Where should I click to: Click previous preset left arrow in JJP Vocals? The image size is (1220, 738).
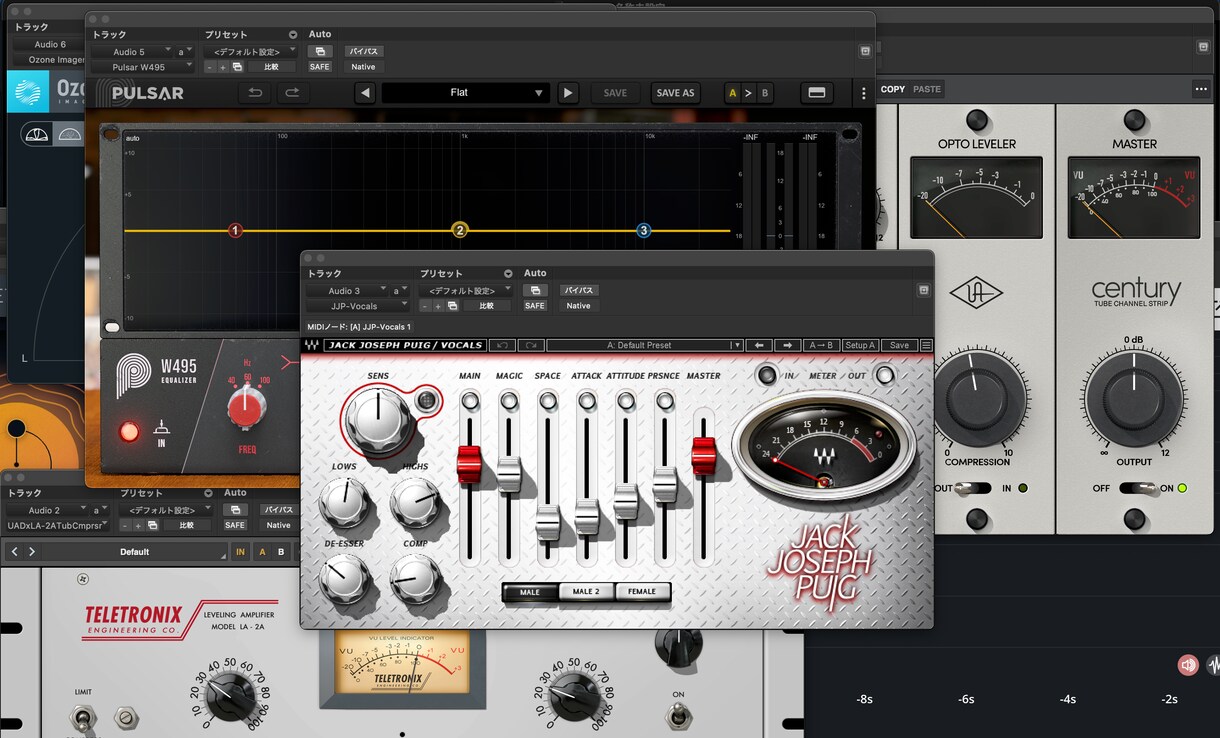tap(759, 345)
